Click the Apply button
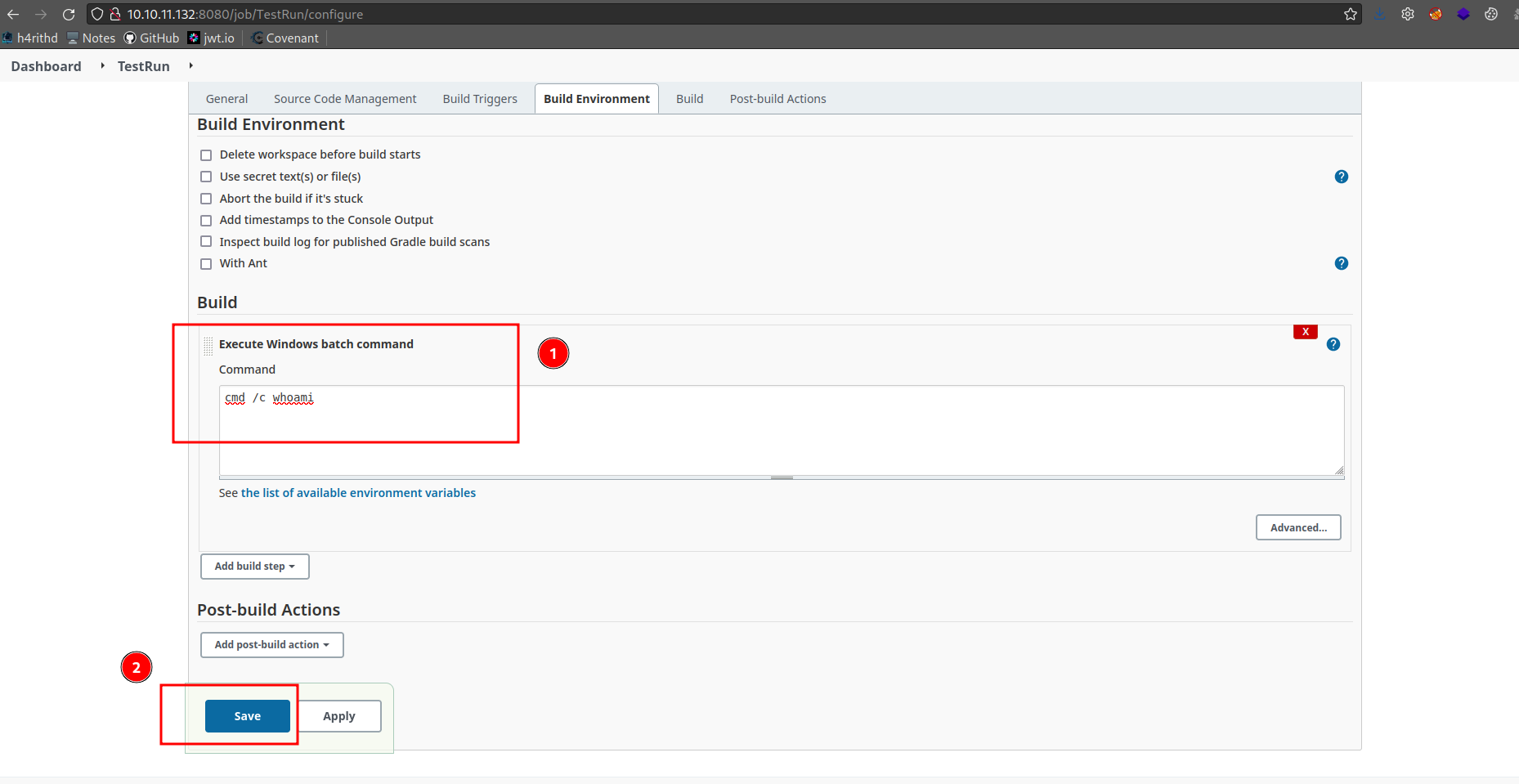 coord(339,716)
